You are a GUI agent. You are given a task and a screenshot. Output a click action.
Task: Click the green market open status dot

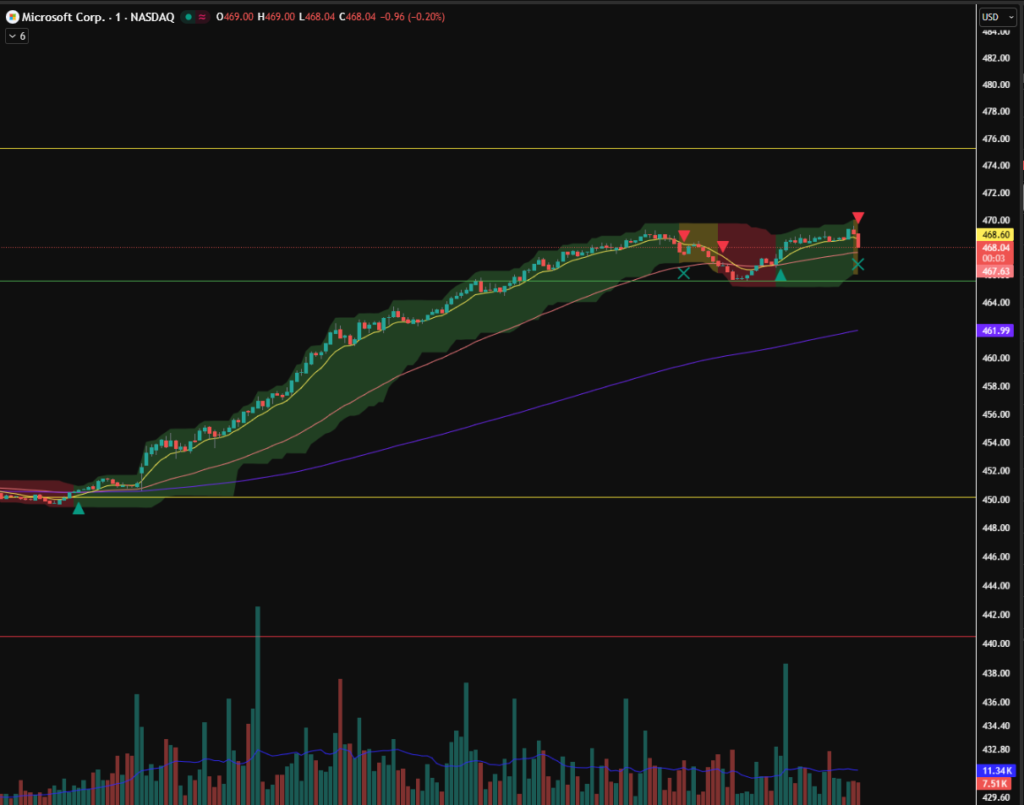click(187, 17)
